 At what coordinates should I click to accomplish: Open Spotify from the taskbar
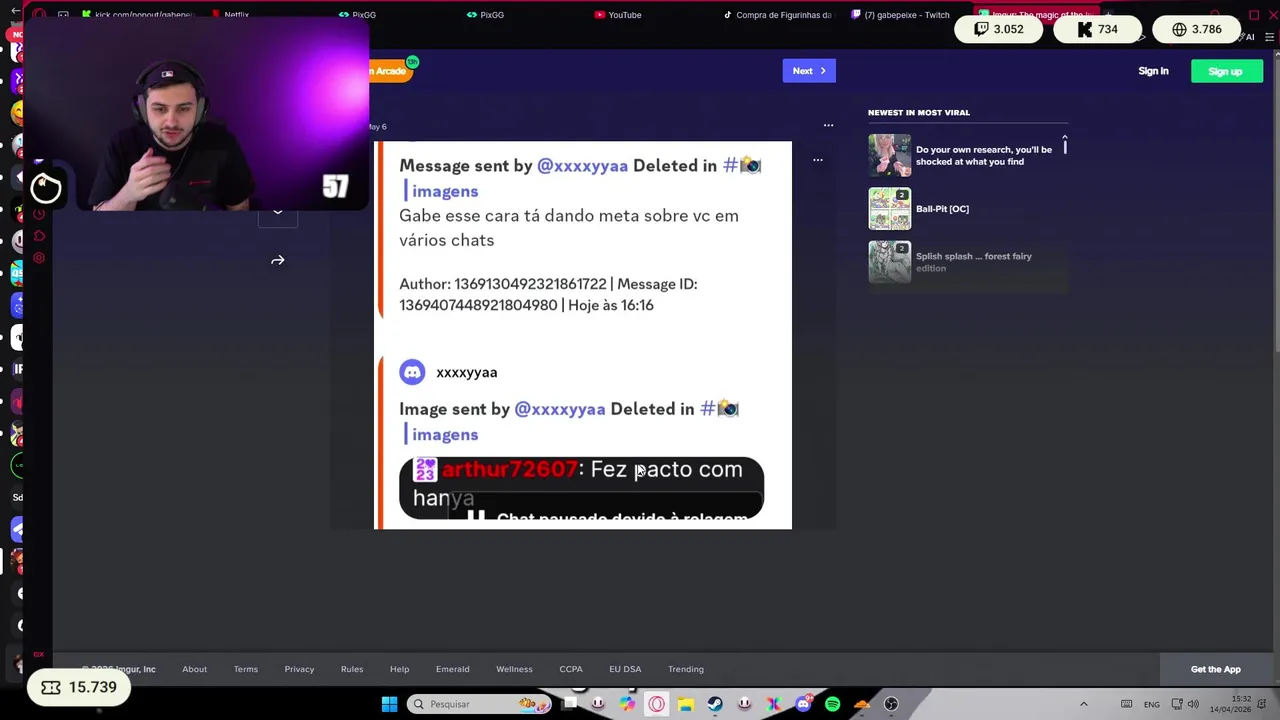[x=832, y=704]
